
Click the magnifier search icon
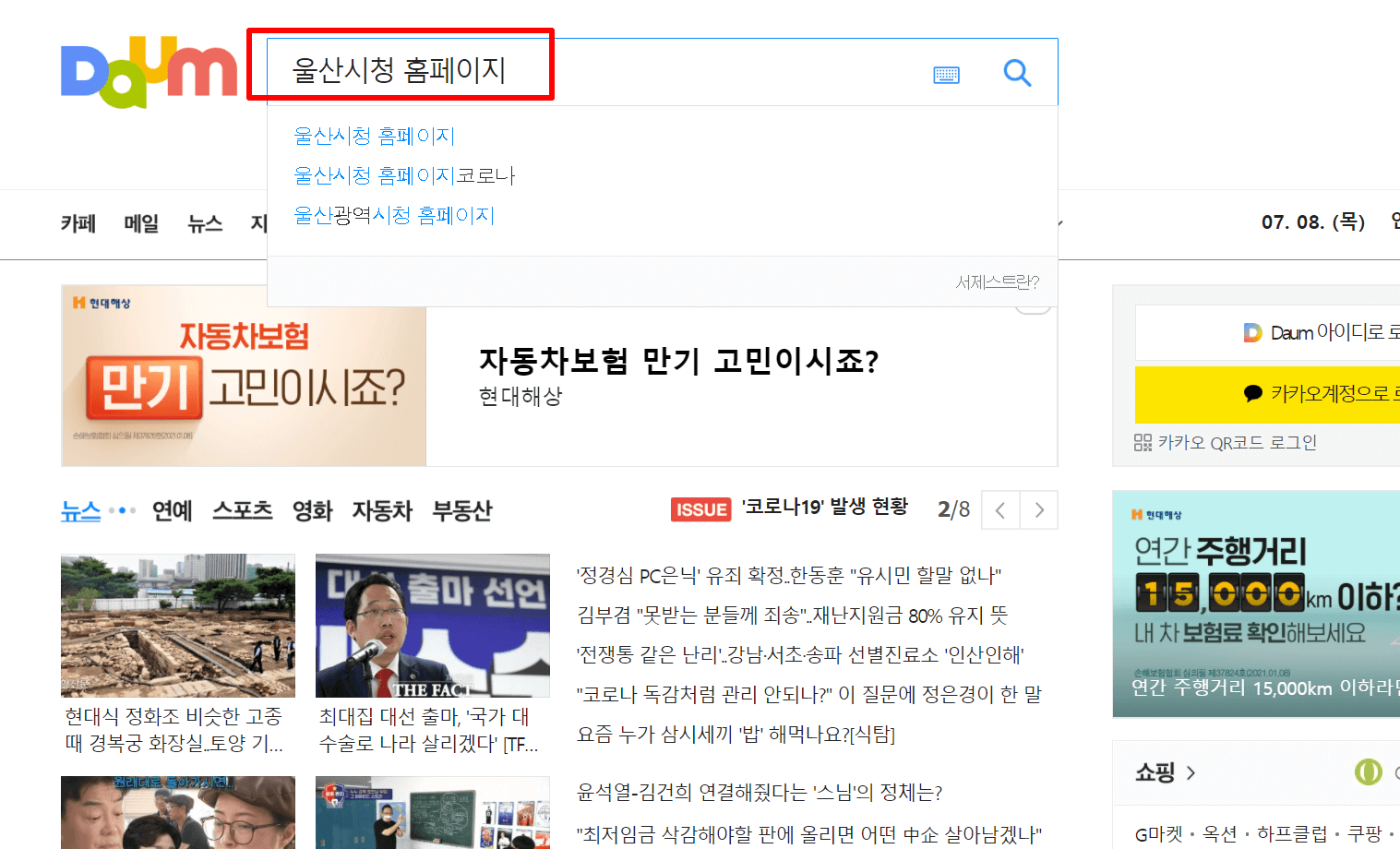[x=1017, y=72]
